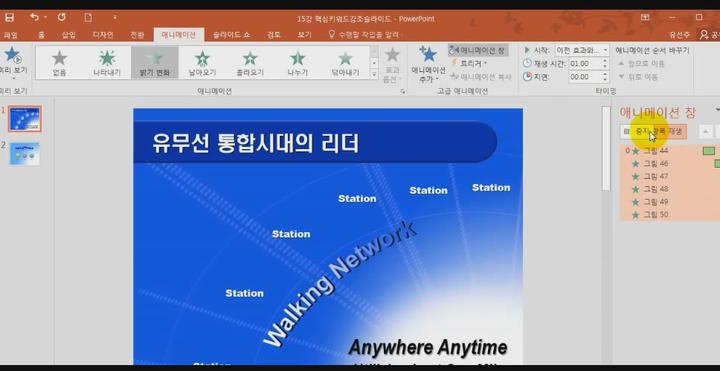Viewport: 720px width, 371px height.
Task: Click the Undo arrow icon
Action: (34, 17)
